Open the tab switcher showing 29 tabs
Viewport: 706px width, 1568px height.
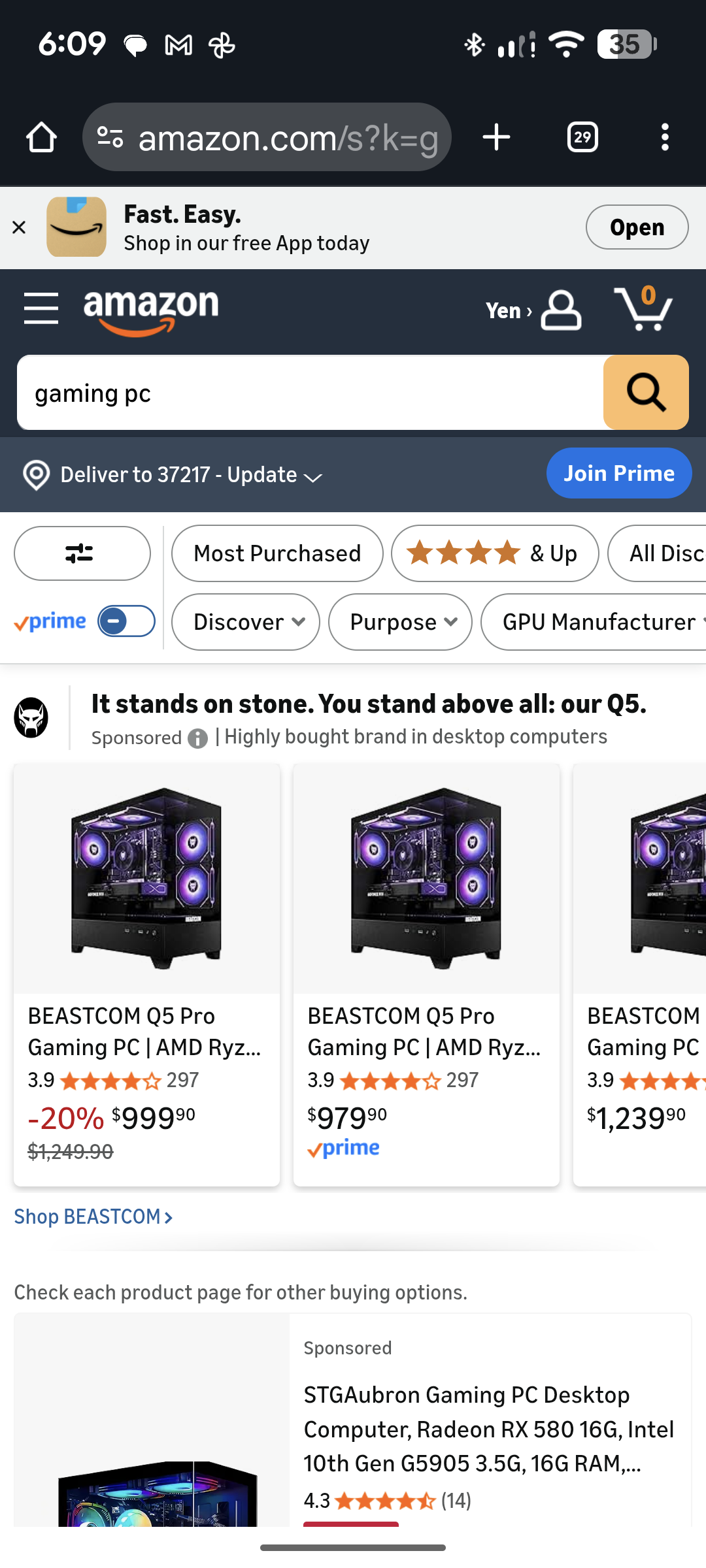(x=582, y=137)
